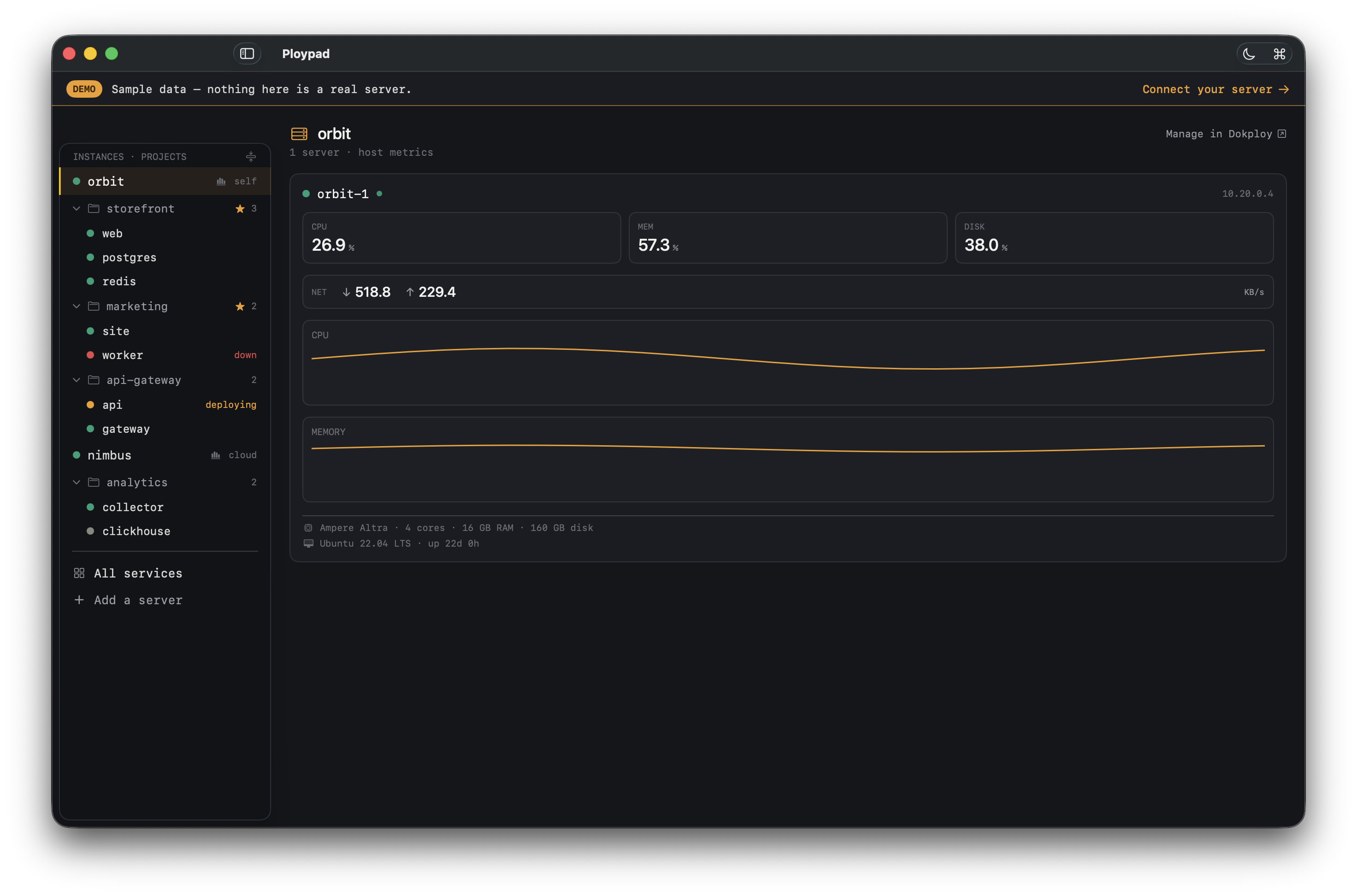Click the green status dot after orbit-1
1357x896 pixels.
pyautogui.click(x=379, y=194)
